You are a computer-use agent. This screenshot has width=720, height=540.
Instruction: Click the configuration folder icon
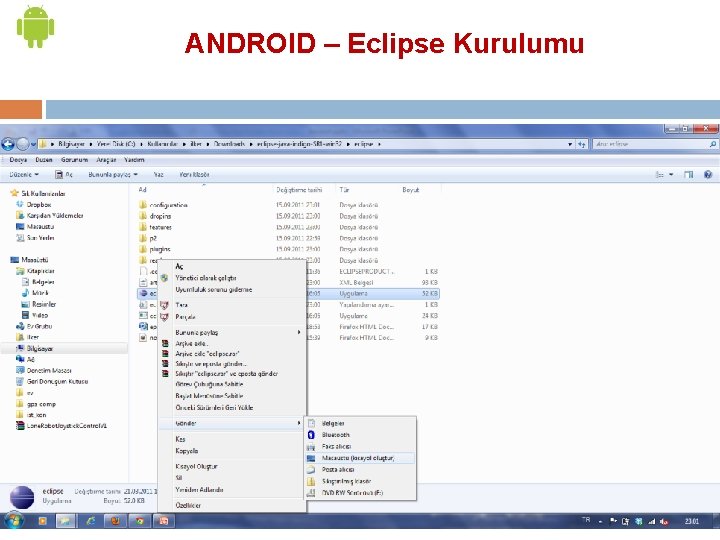pyautogui.click(x=143, y=205)
